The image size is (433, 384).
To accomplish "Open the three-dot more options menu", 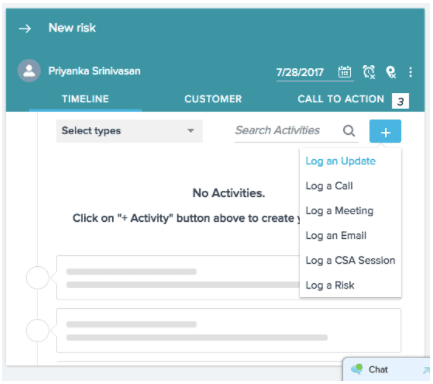I will tap(411, 72).
